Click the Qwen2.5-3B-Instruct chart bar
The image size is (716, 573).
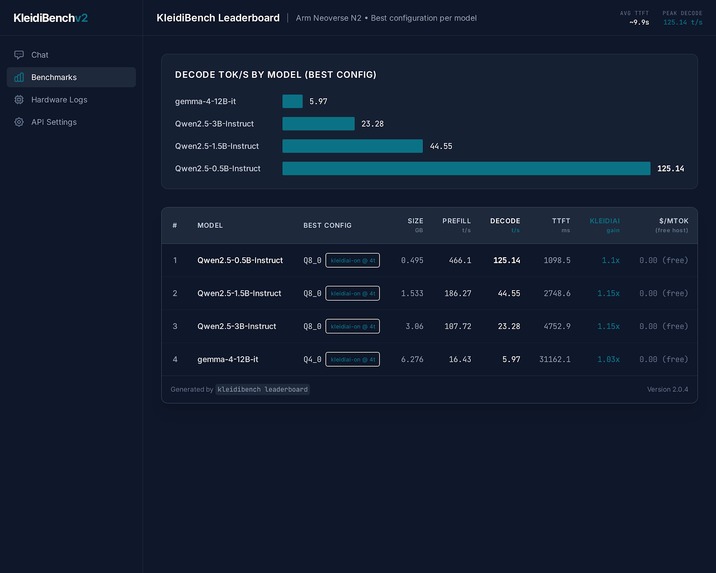pos(318,123)
